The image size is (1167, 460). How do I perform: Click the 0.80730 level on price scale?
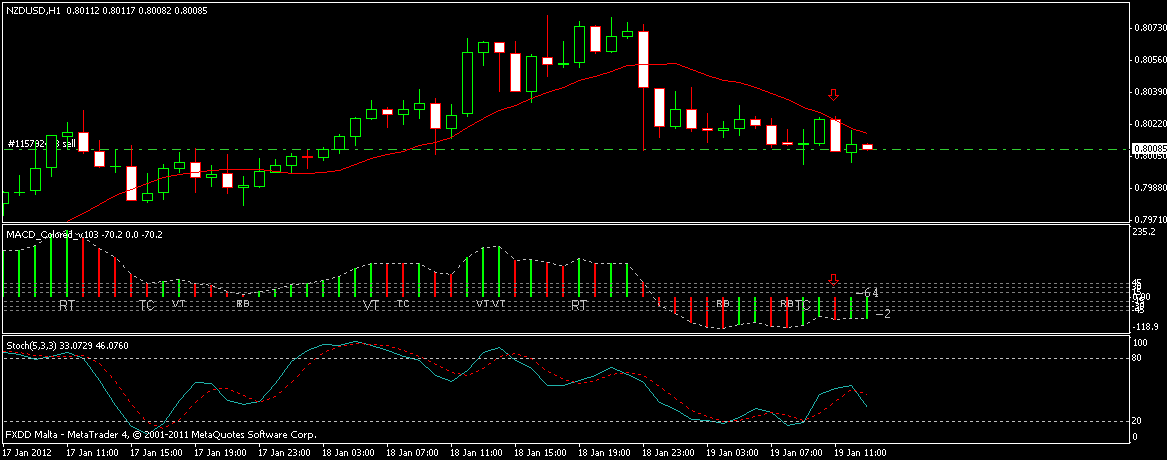coord(1145,28)
